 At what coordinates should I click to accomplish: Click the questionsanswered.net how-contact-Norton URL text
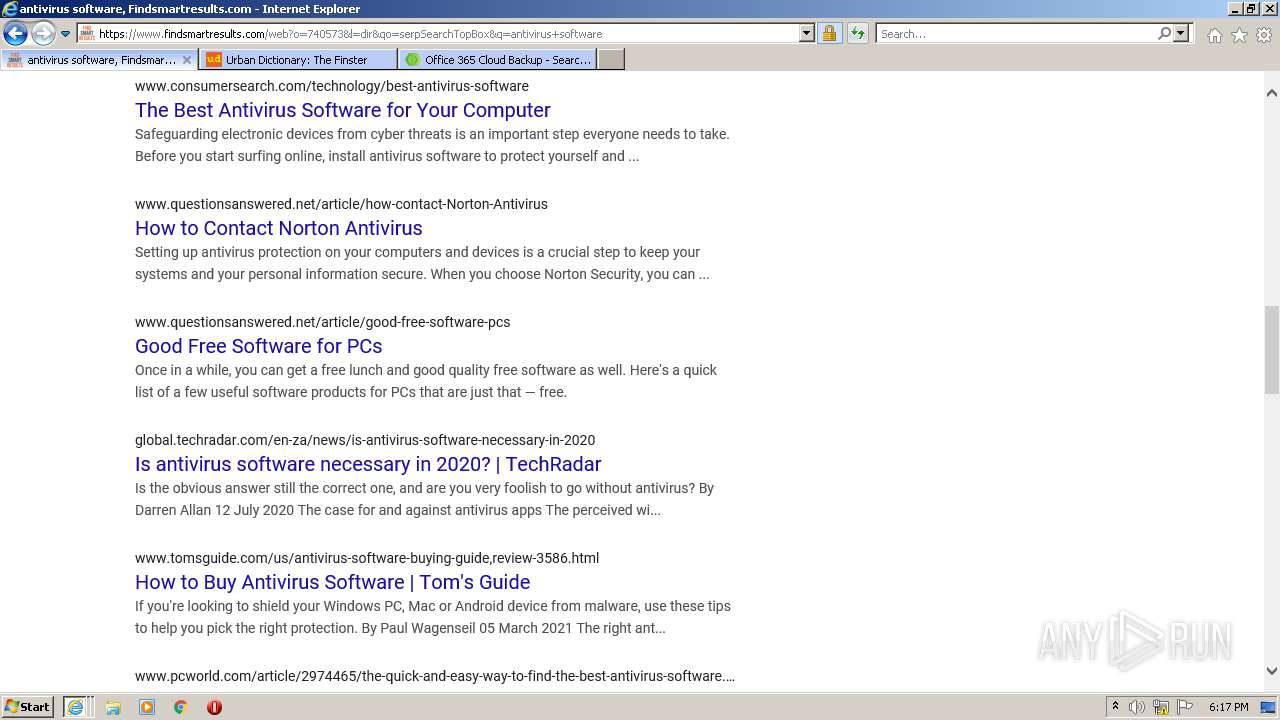point(341,204)
